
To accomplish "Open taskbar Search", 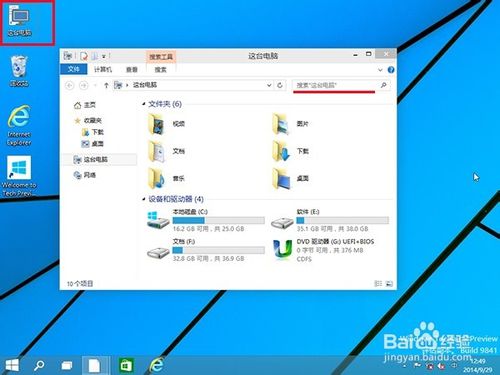I will click(39, 365).
